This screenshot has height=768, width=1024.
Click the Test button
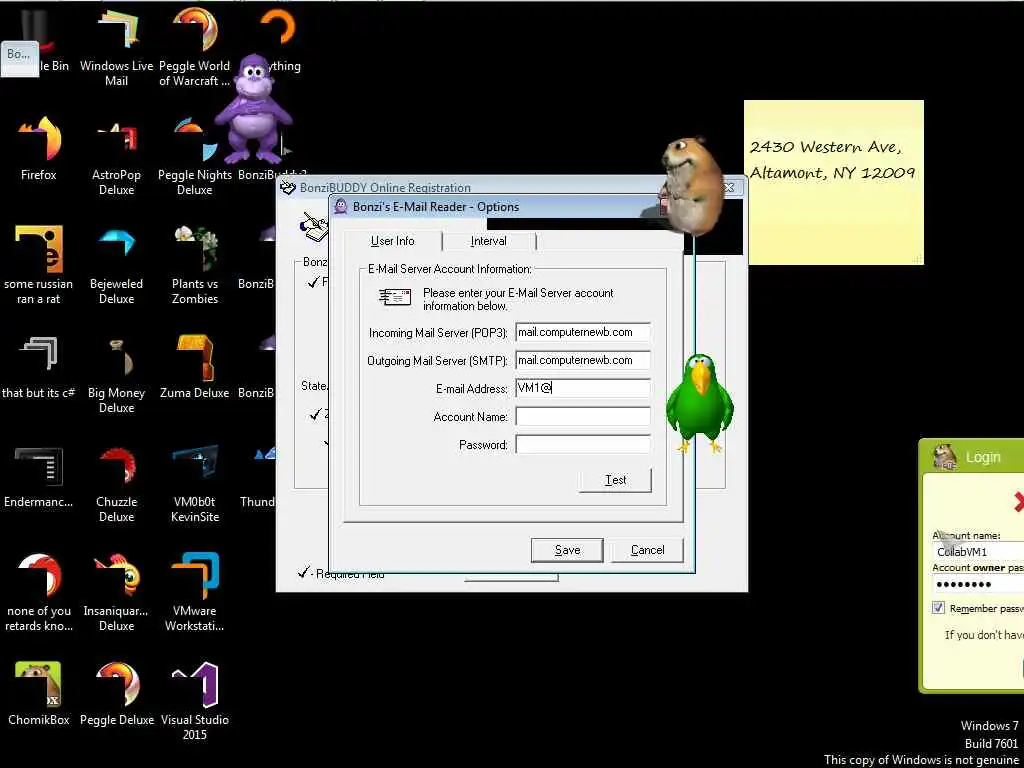[x=615, y=480]
